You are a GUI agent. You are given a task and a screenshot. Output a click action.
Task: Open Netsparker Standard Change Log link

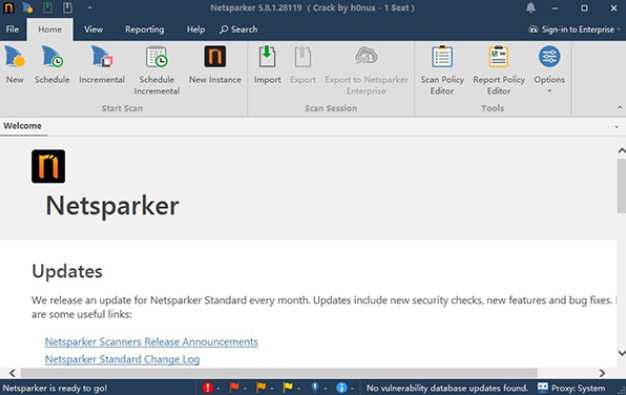pyautogui.click(x=122, y=359)
